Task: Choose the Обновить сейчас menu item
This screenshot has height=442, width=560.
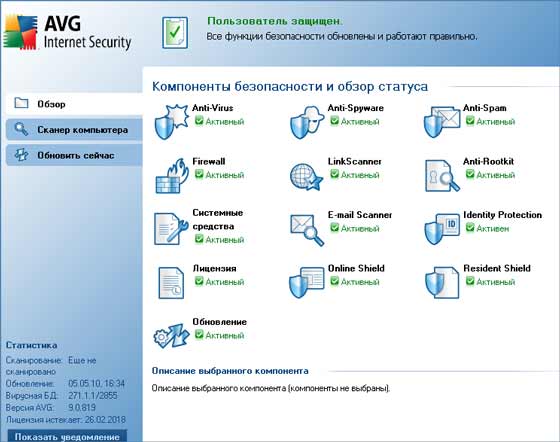Action: point(74,155)
